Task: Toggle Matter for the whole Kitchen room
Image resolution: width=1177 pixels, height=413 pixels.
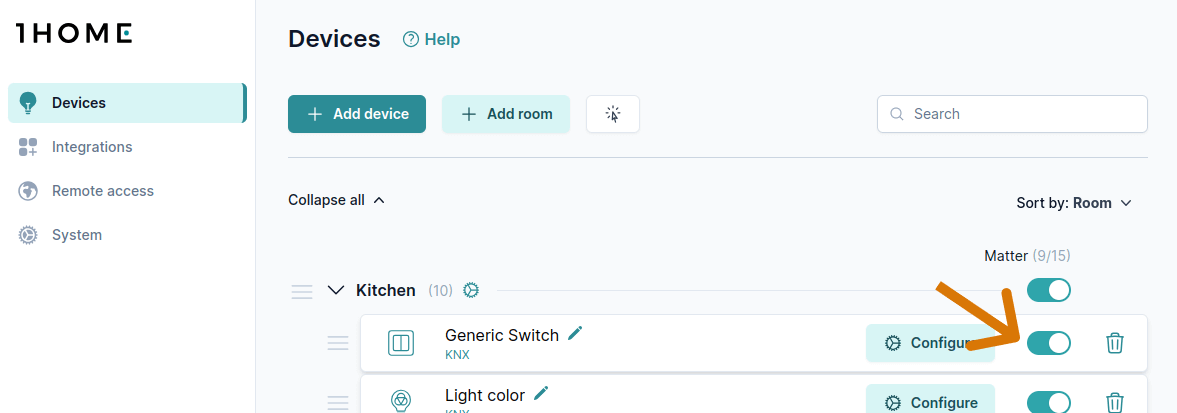Action: (1048, 290)
